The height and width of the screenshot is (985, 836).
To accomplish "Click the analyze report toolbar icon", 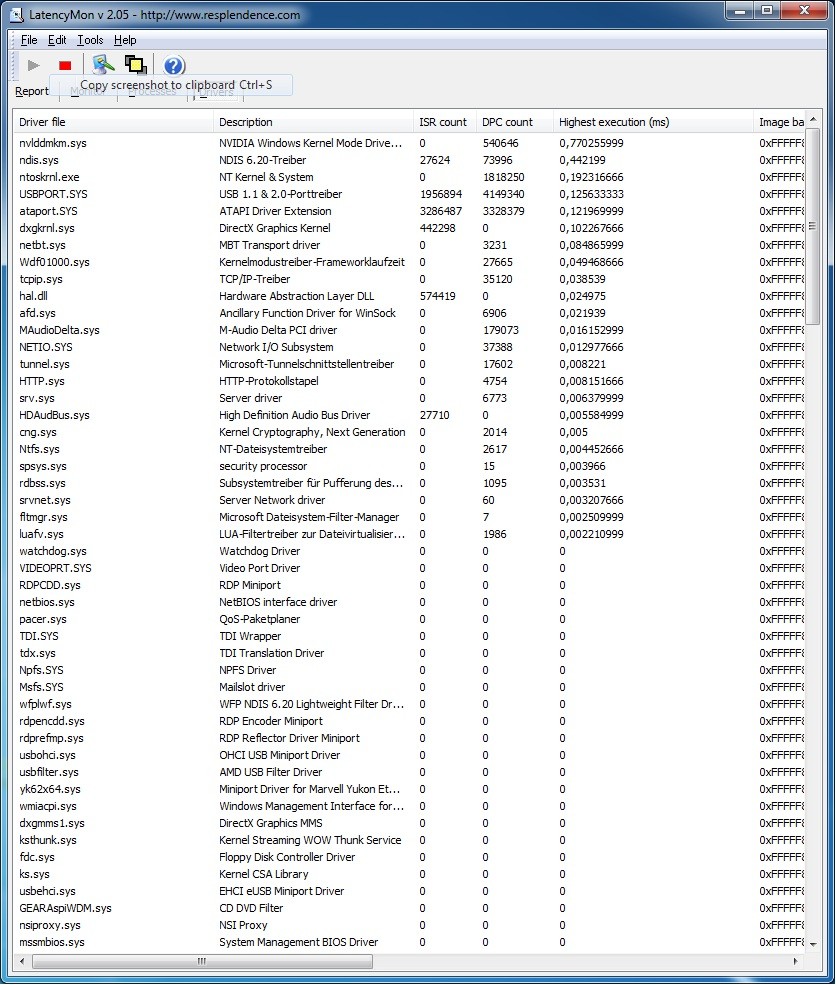I will (103, 65).
